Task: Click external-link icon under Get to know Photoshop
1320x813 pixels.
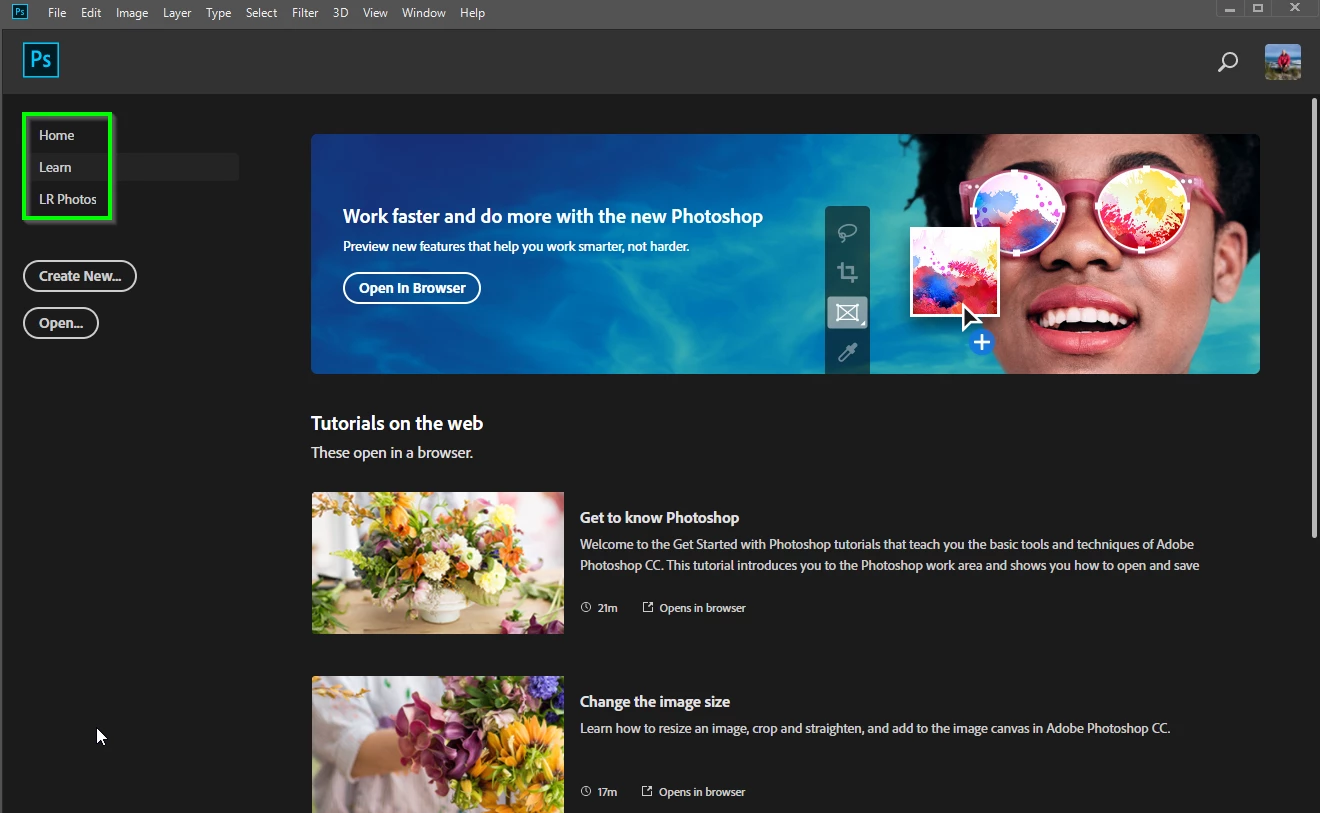Action: click(648, 608)
